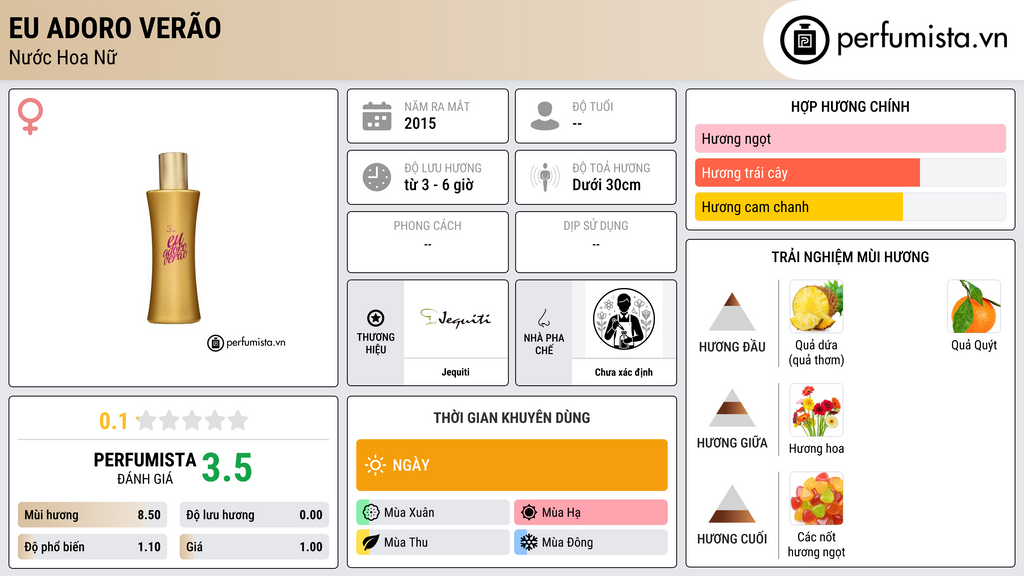Click the leaf icon beside Mùa Thu
This screenshot has width=1024, height=576.
click(x=371, y=542)
